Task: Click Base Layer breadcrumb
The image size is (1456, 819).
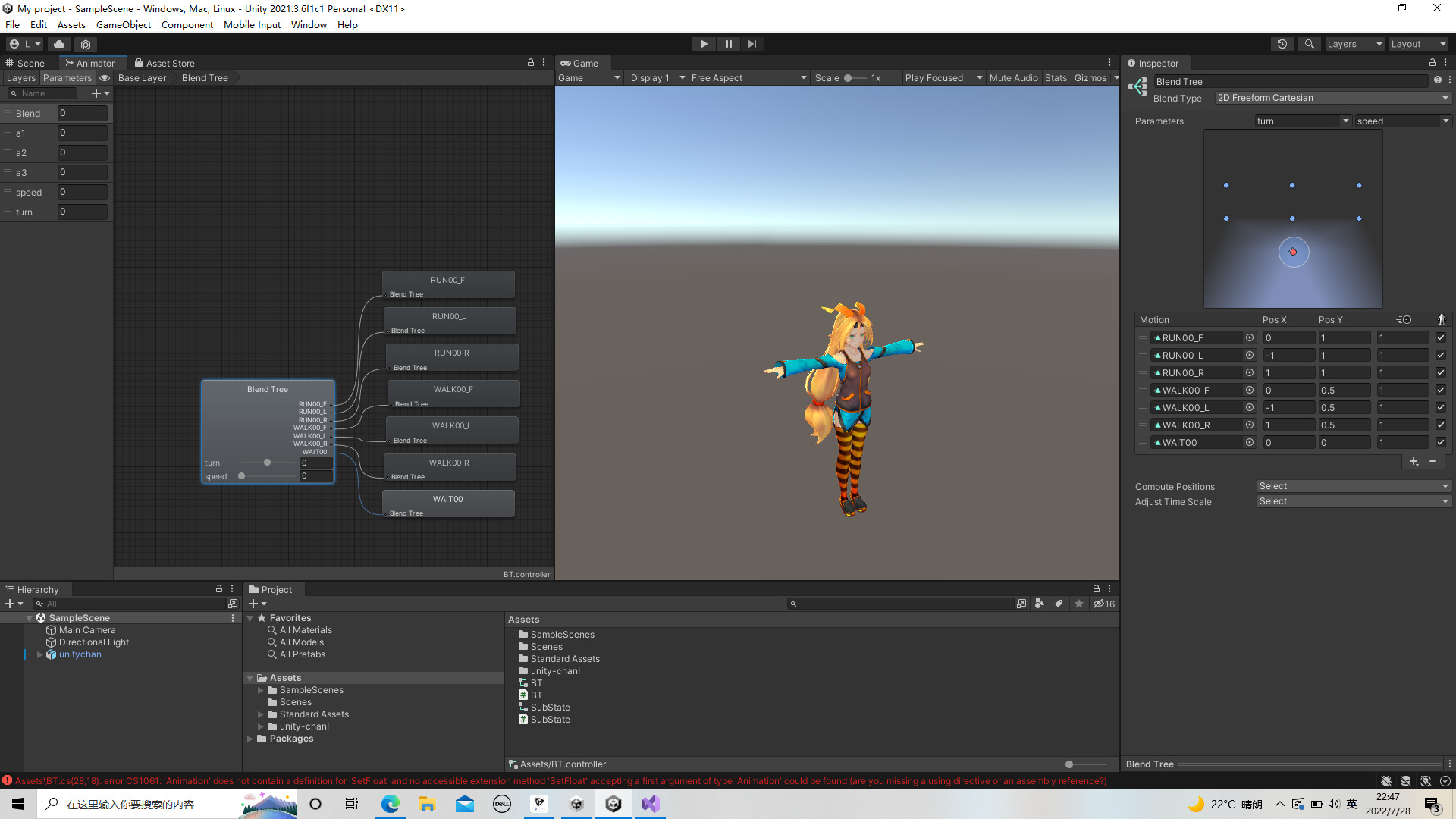Action: (142, 78)
